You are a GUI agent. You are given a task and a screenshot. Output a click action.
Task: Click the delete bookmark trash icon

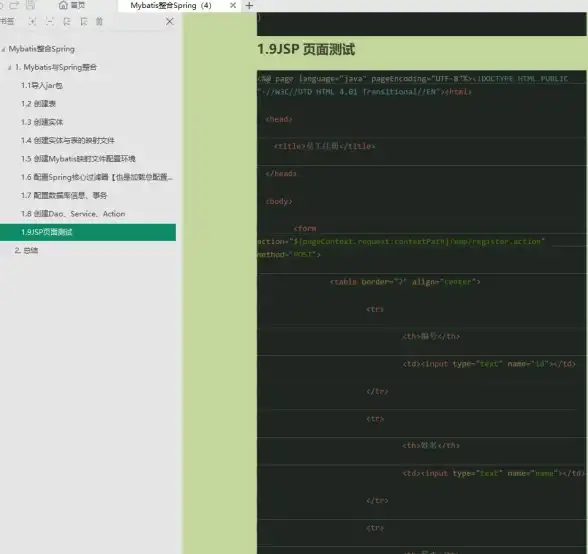(99, 22)
